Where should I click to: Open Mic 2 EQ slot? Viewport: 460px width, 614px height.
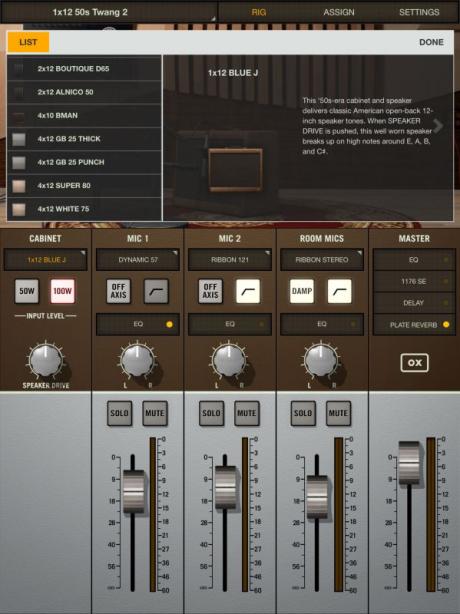pos(230,324)
